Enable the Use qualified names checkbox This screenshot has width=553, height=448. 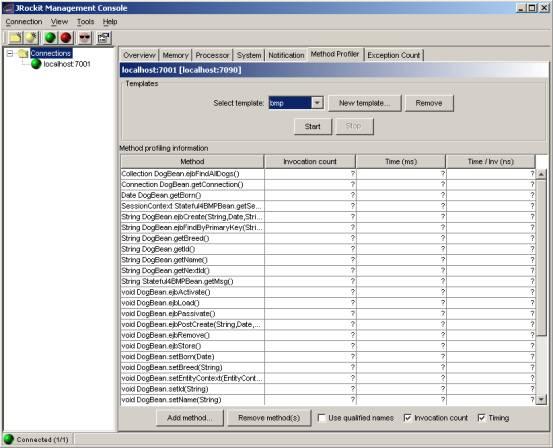point(321,418)
